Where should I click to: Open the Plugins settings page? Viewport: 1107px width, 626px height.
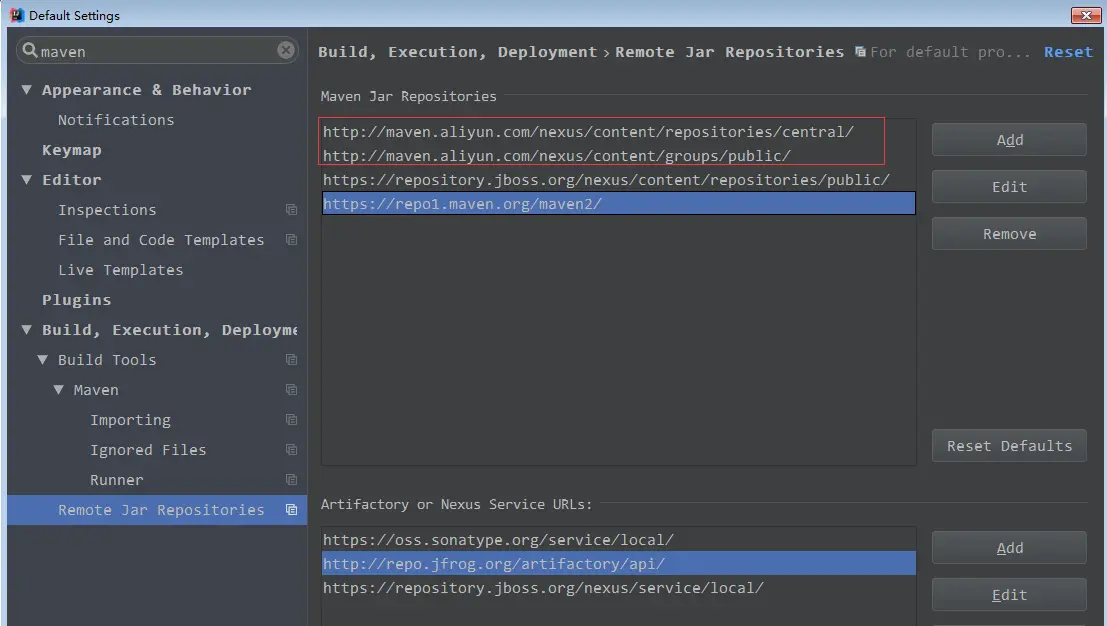pos(75,300)
